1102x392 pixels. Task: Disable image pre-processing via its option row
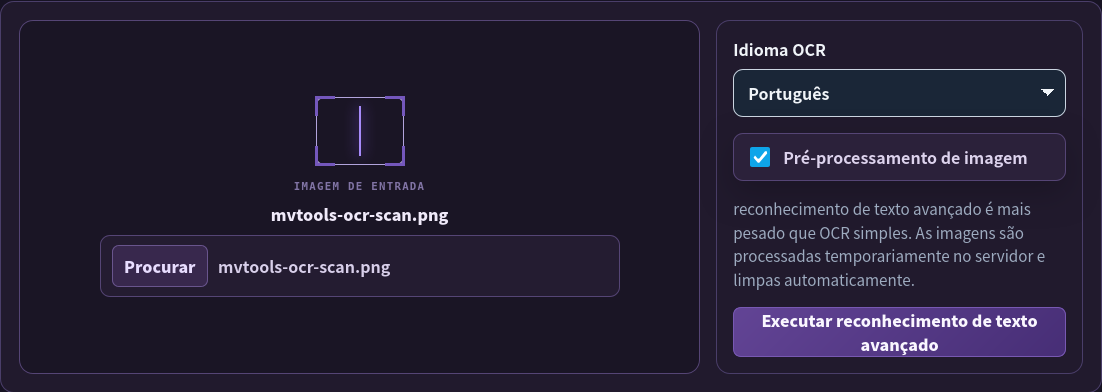tap(899, 157)
